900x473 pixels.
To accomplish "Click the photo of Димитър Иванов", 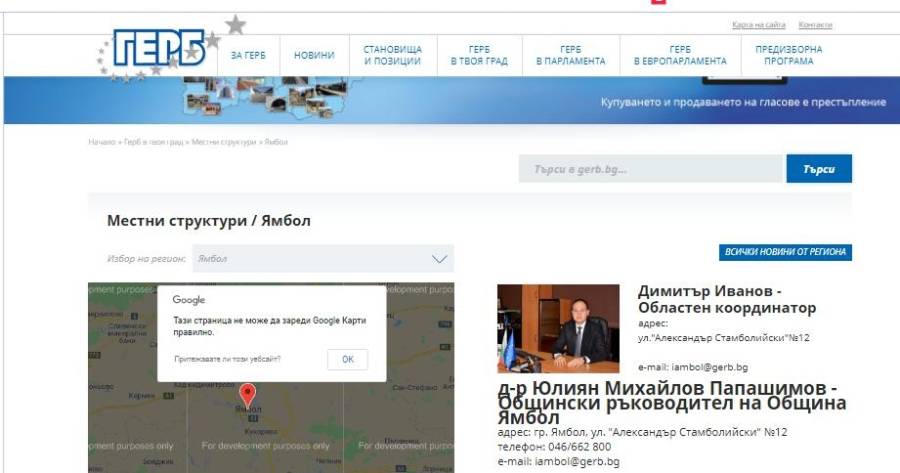I will click(557, 328).
